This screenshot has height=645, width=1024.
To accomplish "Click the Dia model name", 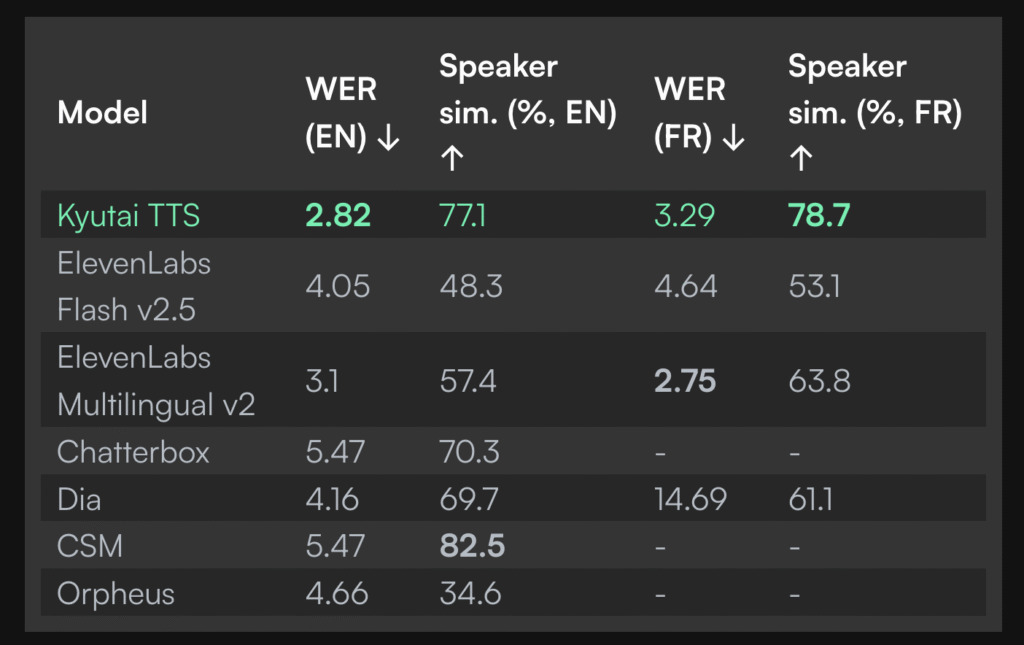I will 79,499.
